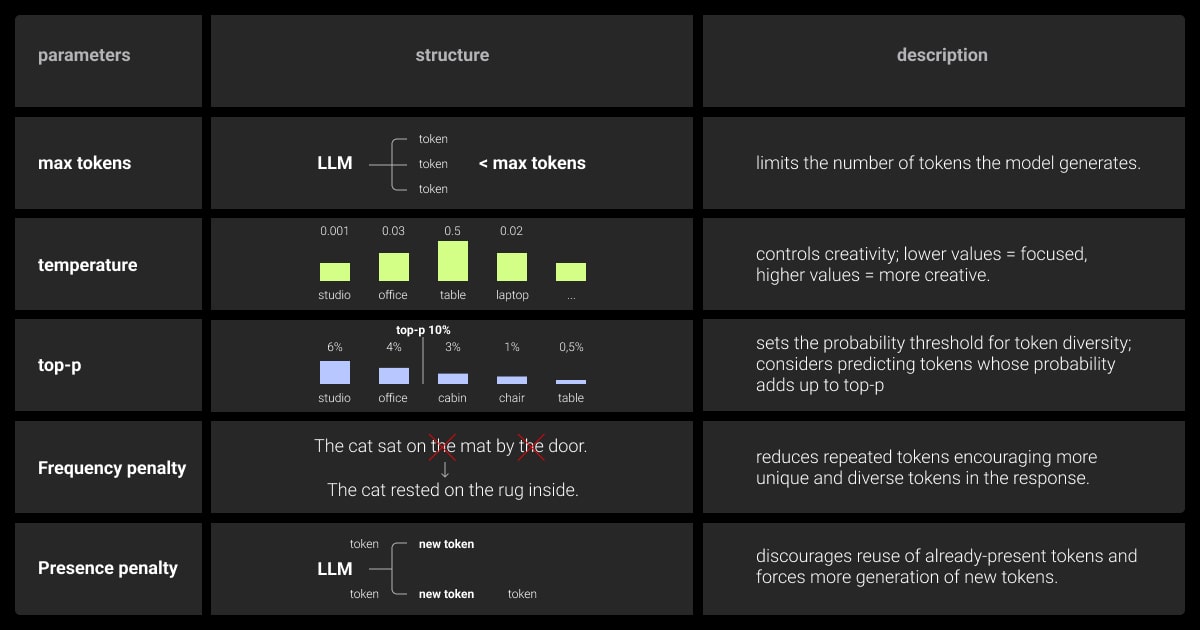
Task: Click the '< max tokens' label
Action: pos(532,163)
